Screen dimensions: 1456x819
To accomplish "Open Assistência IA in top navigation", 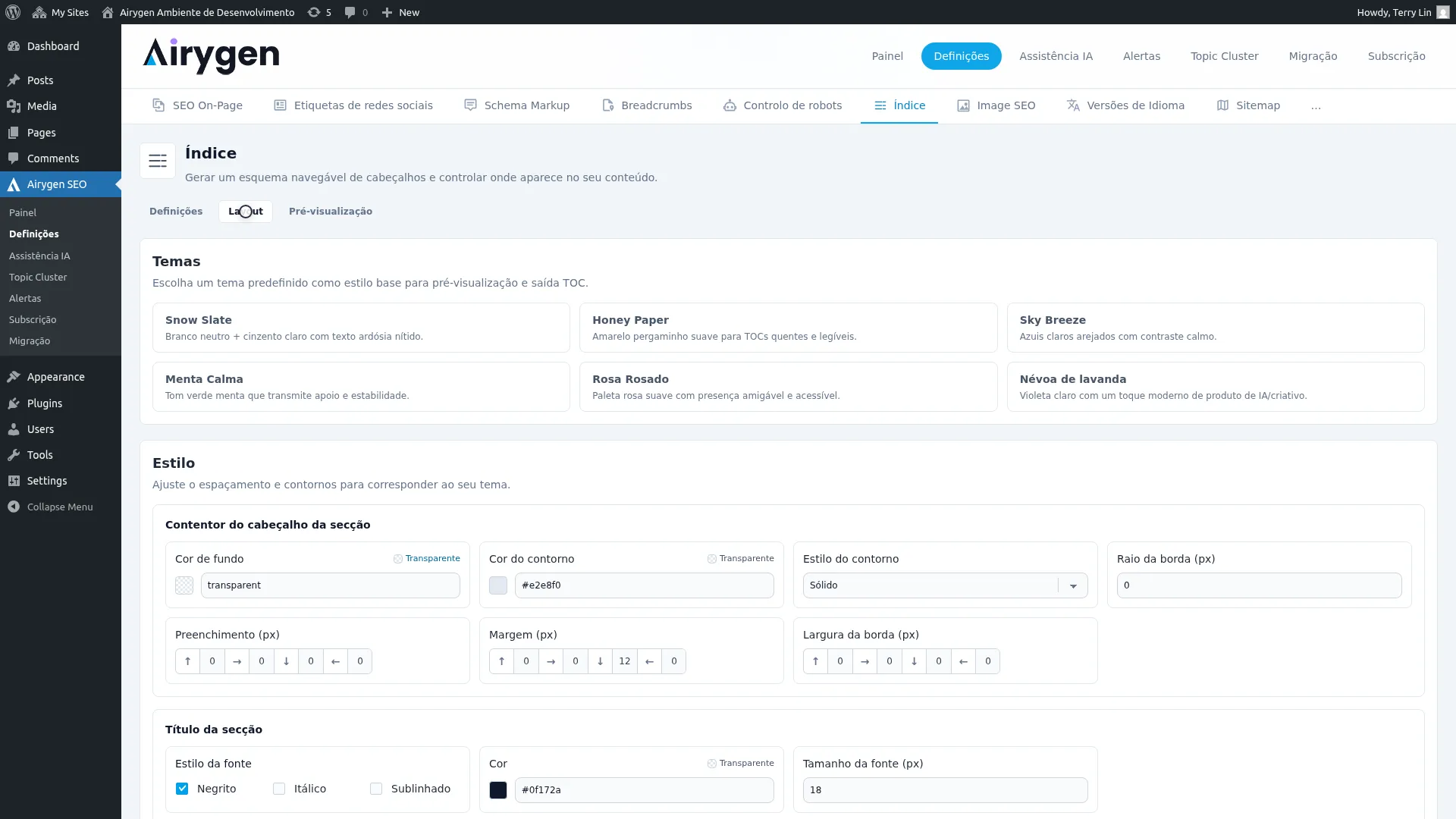I will click(x=1056, y=56).
